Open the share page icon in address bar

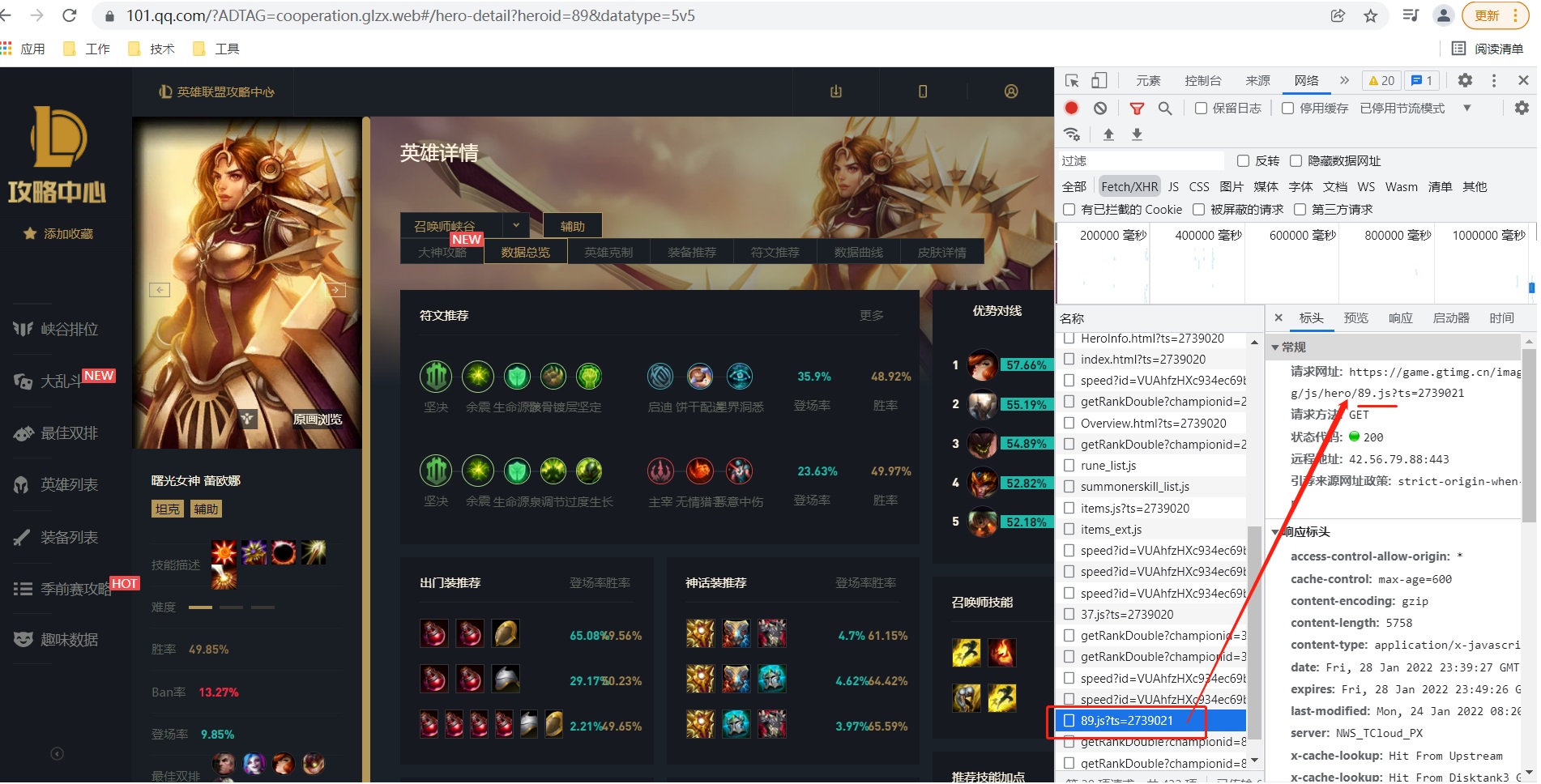[1338, 15]
